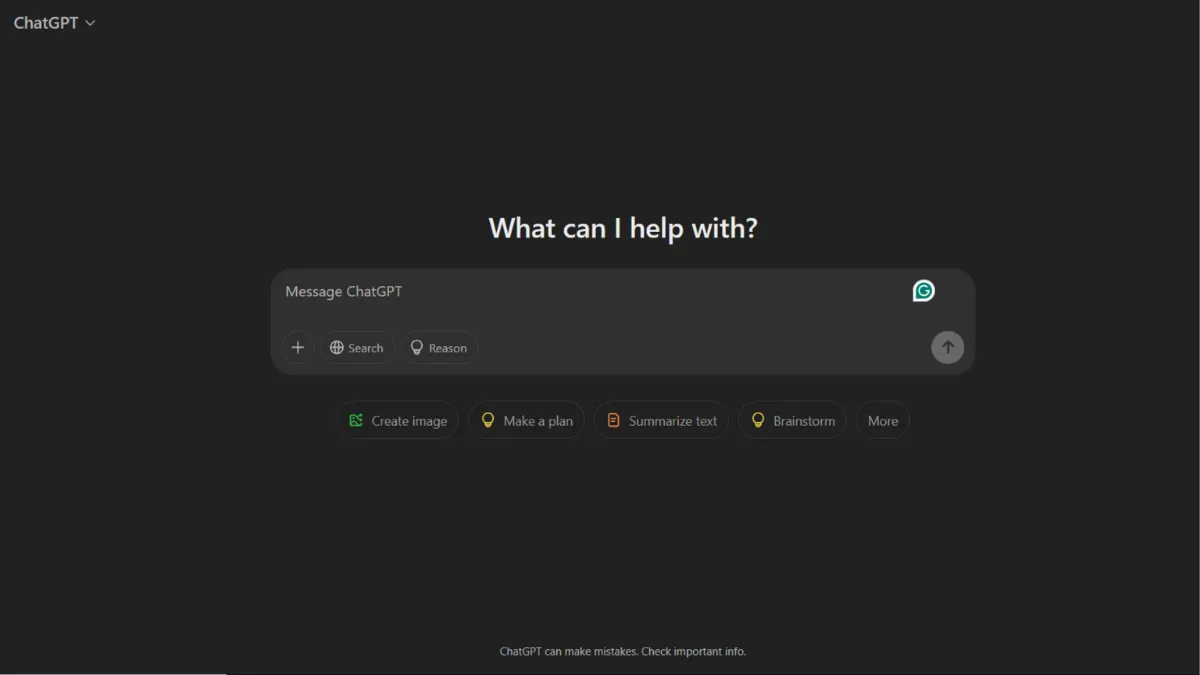Image resolution: width=1200 pixels, height=675 pixels.
Task: Toggle Search mode on
Action: pyautogui.click(x=357, y=347)
